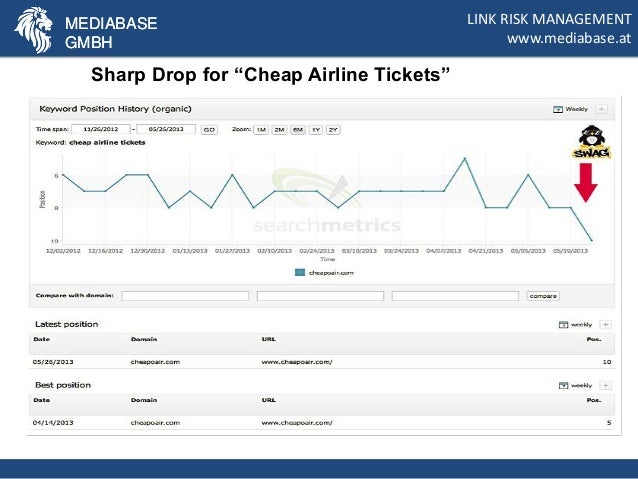Screen dimensions: 638x479
Task: Click Domain column header in Latest position
Action: pyautogui.click(x=144, y=339)
